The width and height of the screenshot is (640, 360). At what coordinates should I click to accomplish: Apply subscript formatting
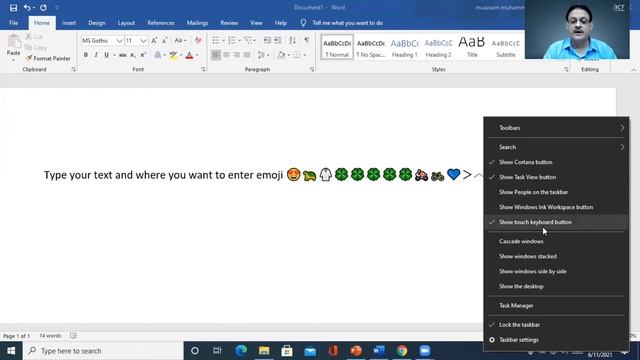pos(133,55)
